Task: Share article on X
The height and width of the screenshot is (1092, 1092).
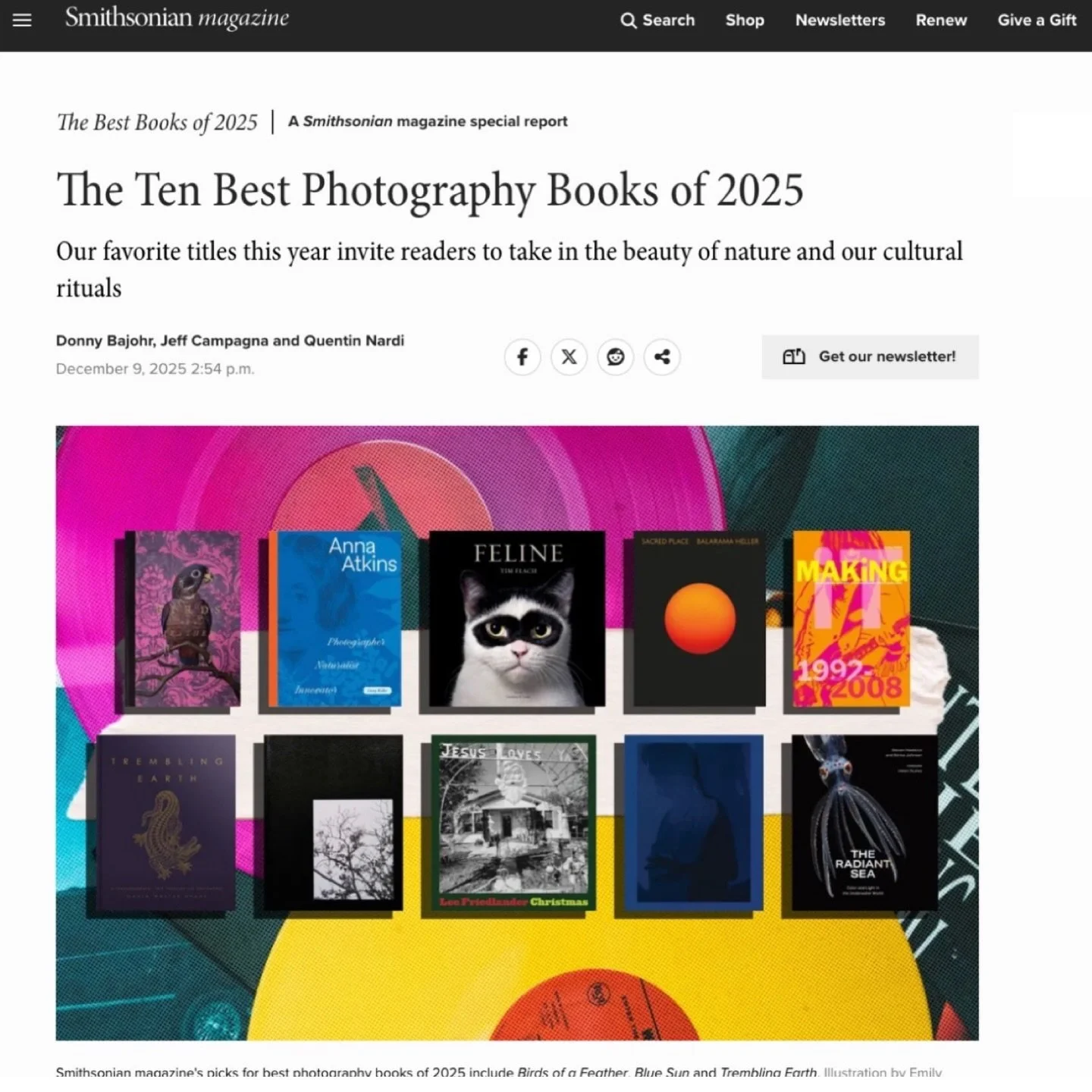Action: point(569,356)
